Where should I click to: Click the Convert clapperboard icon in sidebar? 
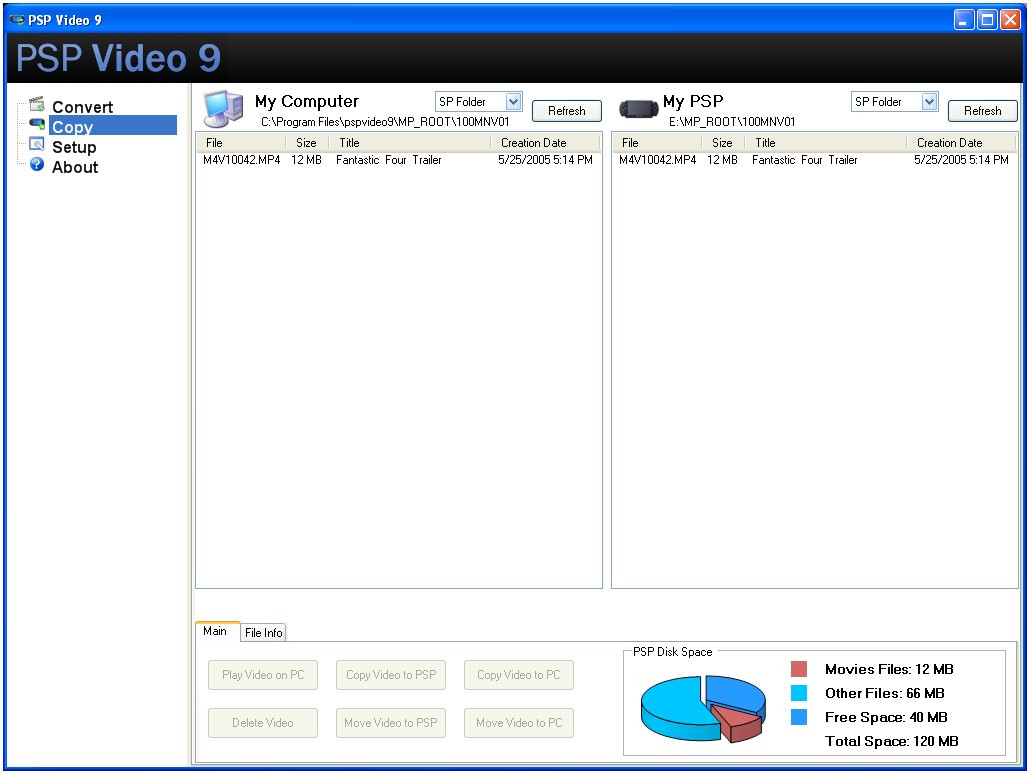(x=37, y=104)
